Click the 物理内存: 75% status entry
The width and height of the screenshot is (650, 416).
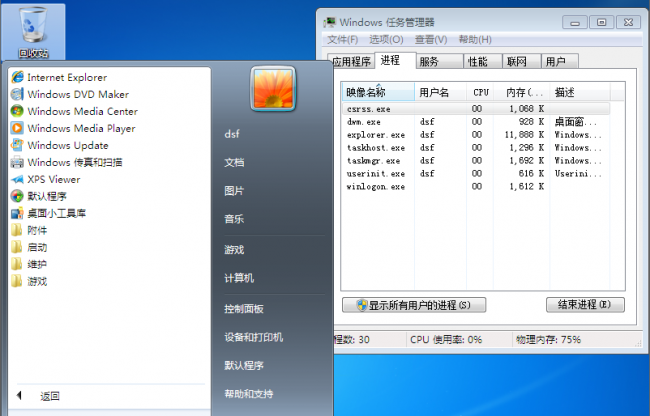[x=548, y=339]
